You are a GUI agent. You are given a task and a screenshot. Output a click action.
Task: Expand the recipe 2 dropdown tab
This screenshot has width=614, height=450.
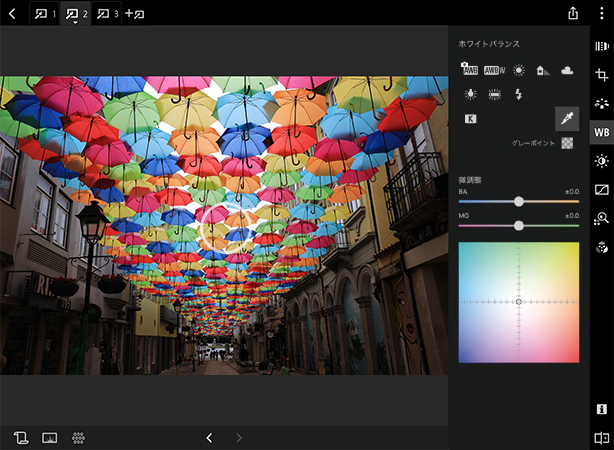tap(75, 14)
